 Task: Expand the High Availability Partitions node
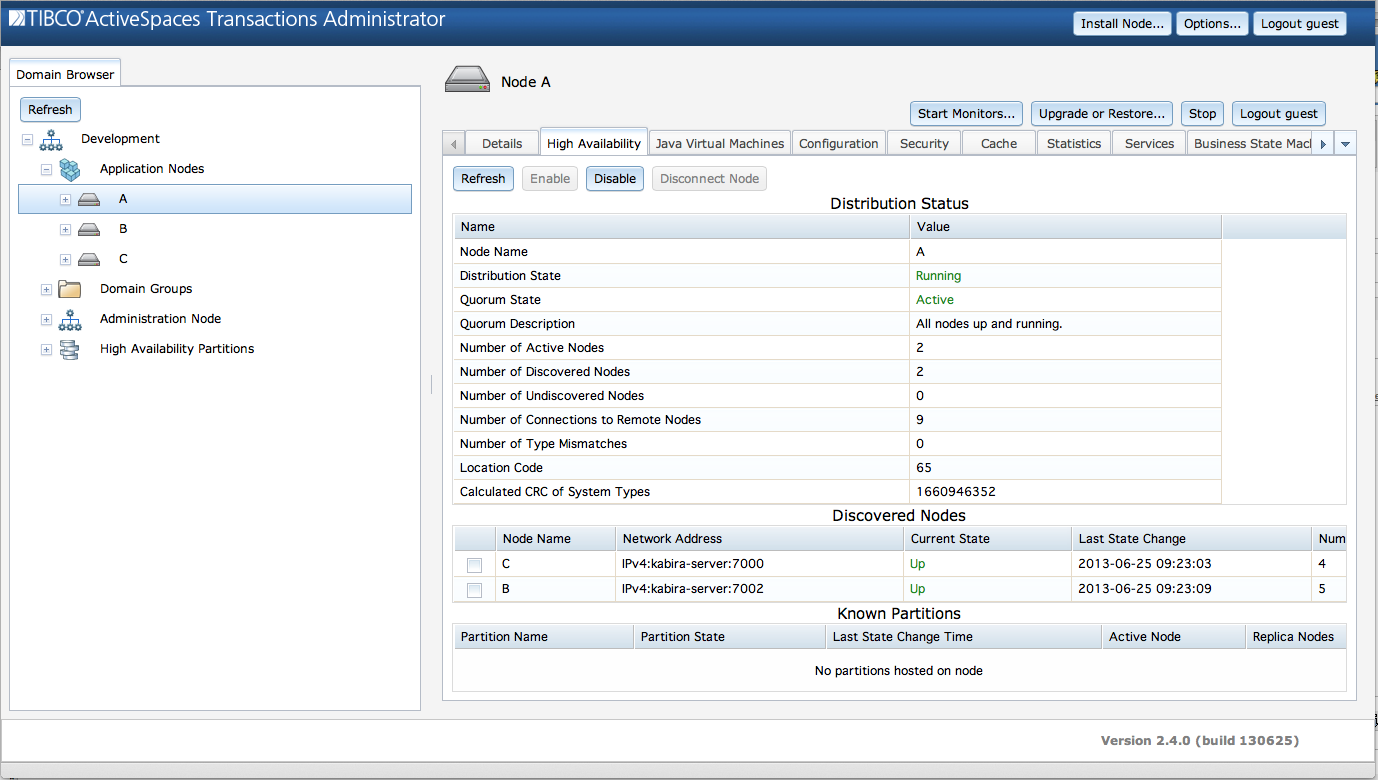[46, 349]
